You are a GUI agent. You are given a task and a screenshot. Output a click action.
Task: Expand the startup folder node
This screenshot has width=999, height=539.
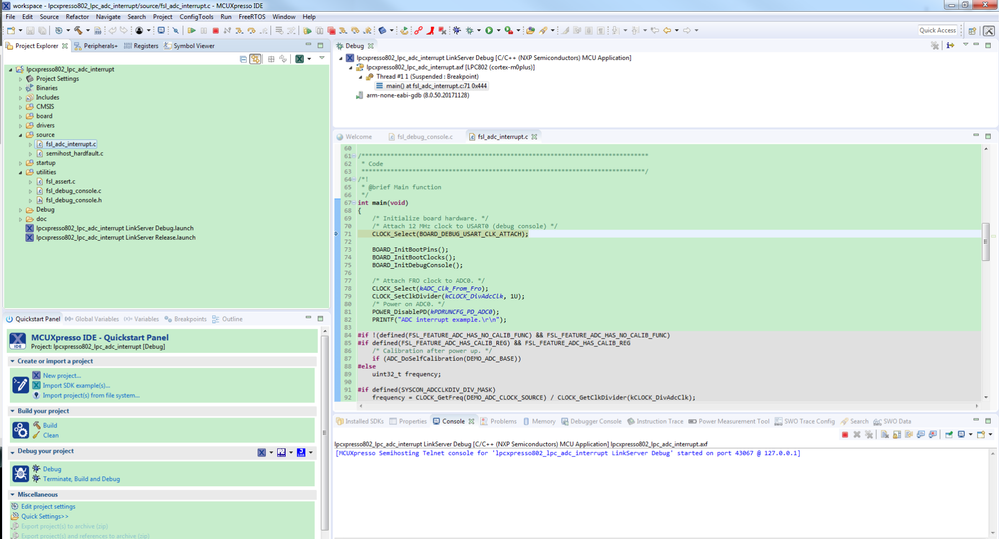click(20, 163)
